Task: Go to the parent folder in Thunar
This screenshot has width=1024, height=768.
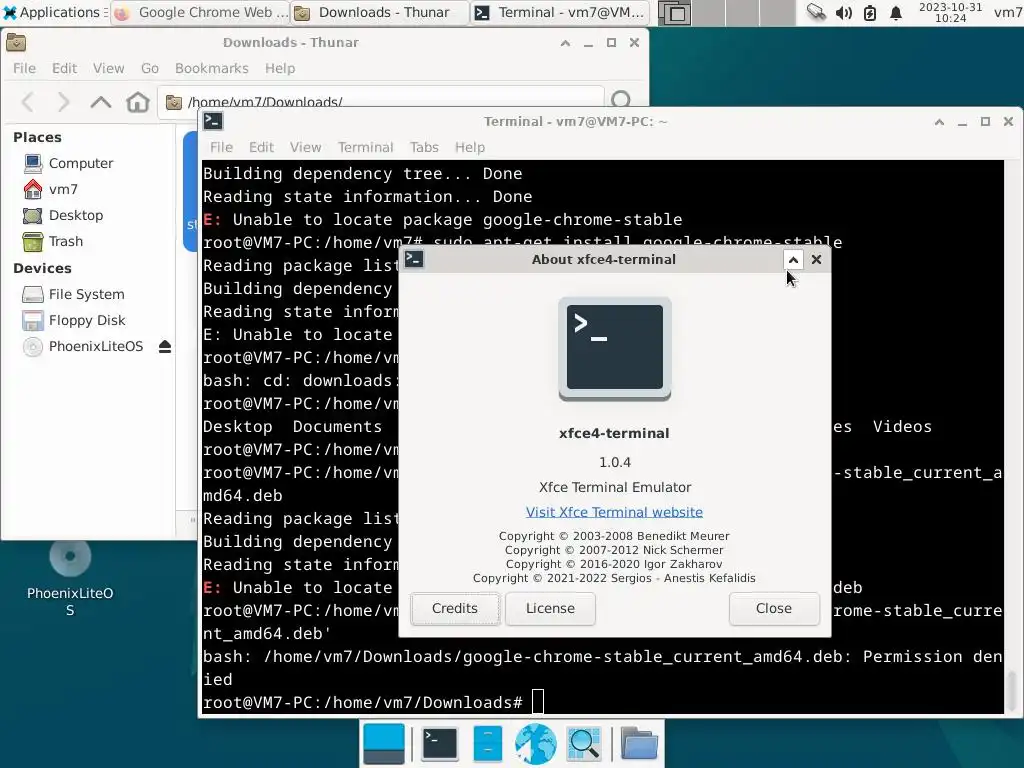Action: (x=101, y=102)
